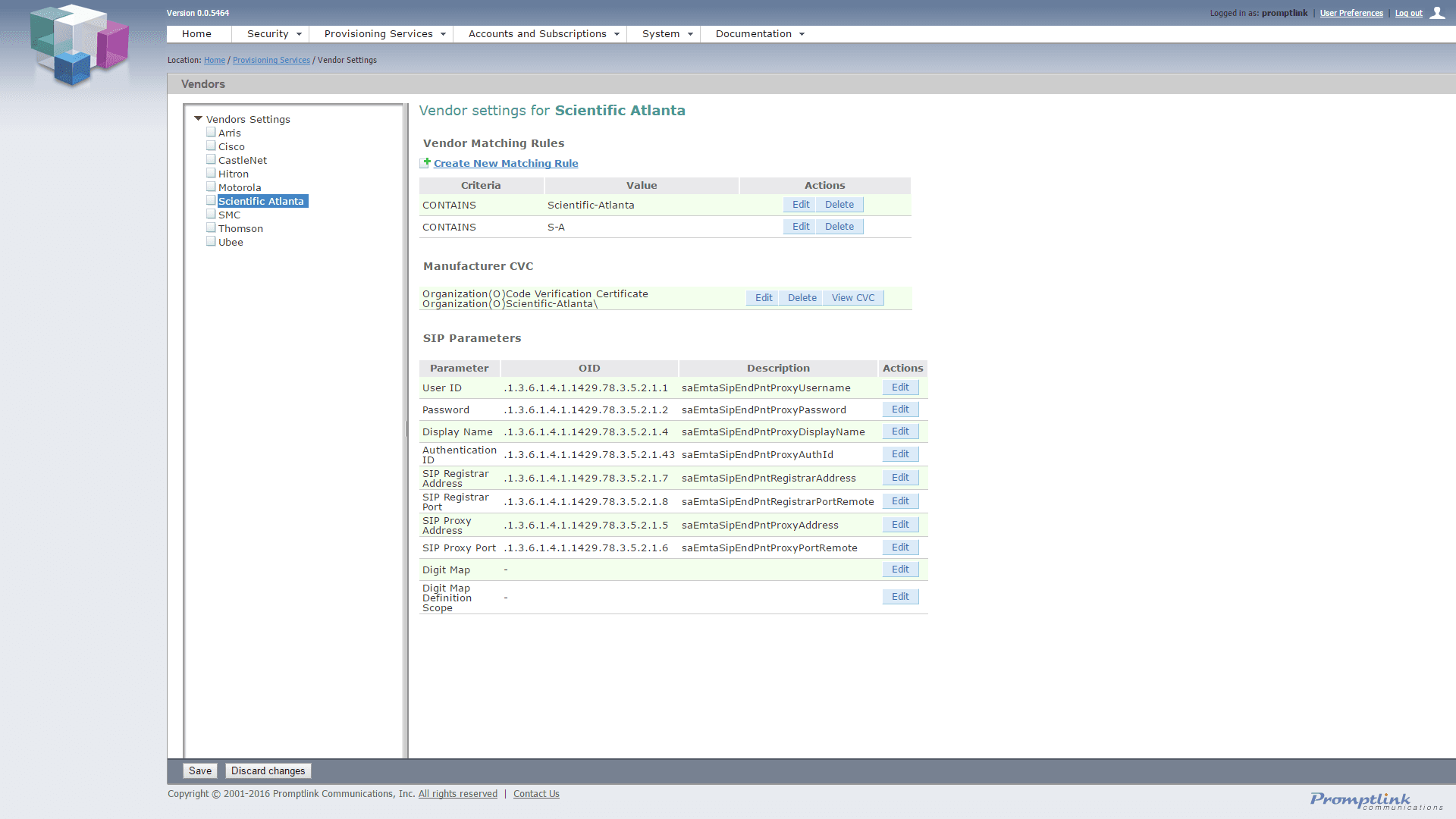1456x819 pixels.
Task: Edit the Digit Map parameter
Action: (900, 570)
